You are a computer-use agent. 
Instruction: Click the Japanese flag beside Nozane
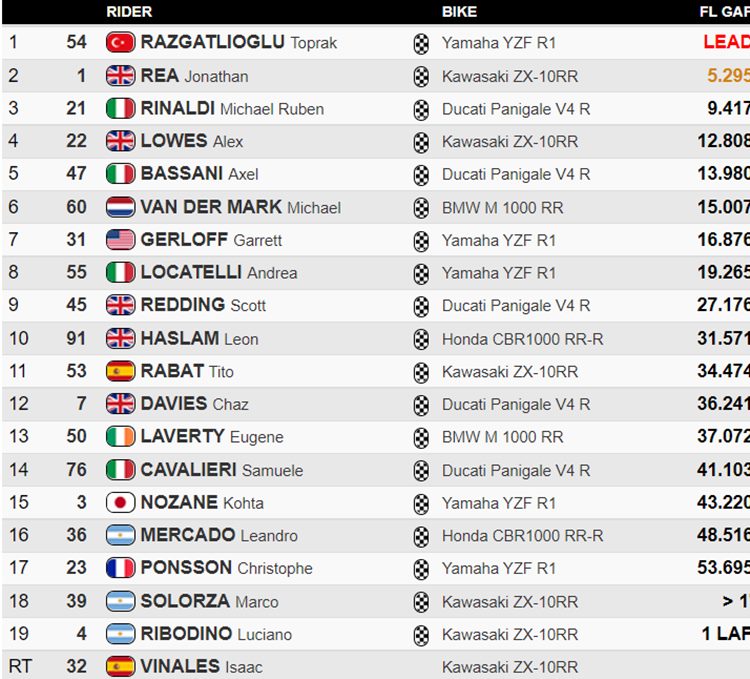click(120, 503)
